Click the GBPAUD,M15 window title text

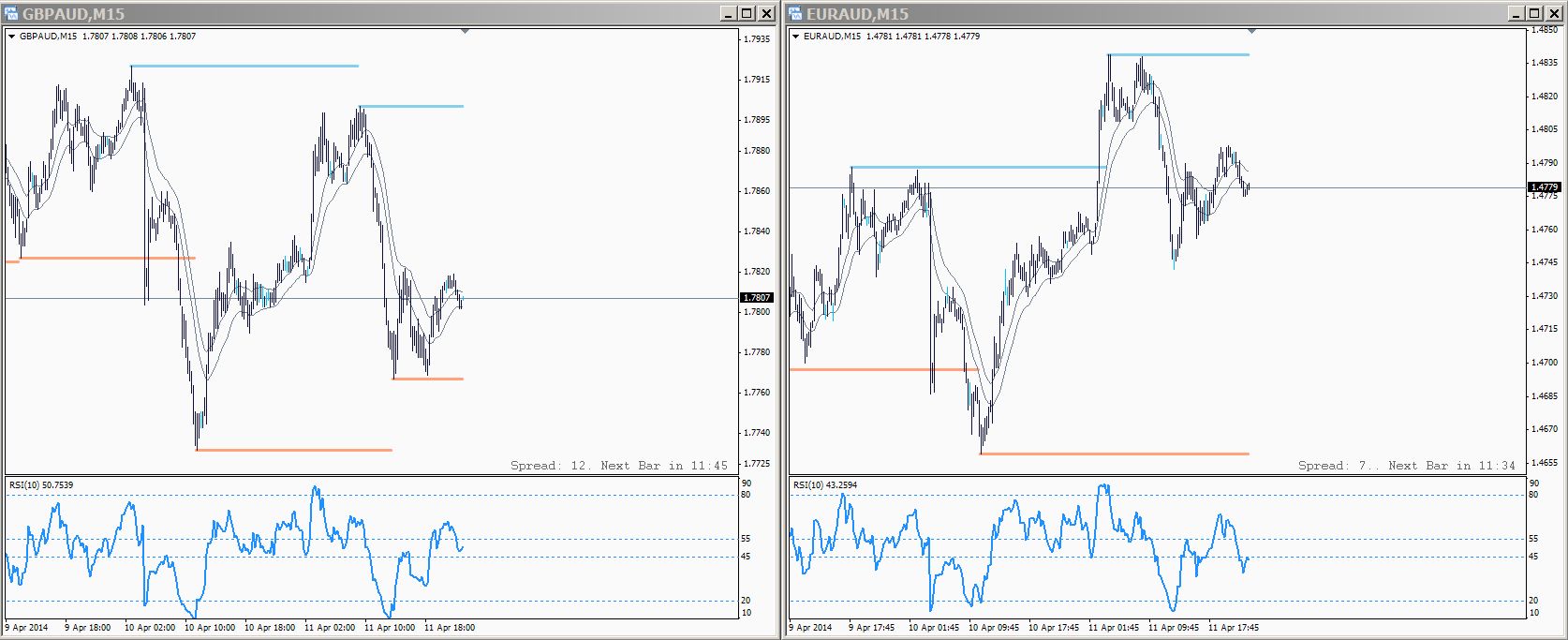pos(73,14)
